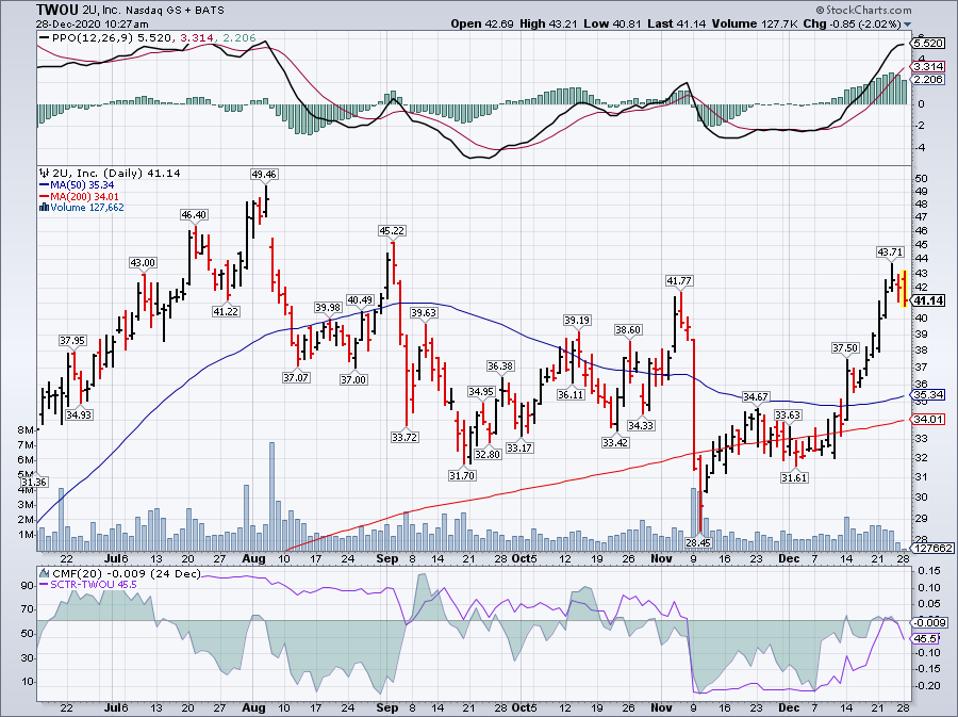Click the 34.93 low price label
Image resolution: width=958 pixels, height=717 pixels.
(x=79, y=415)
